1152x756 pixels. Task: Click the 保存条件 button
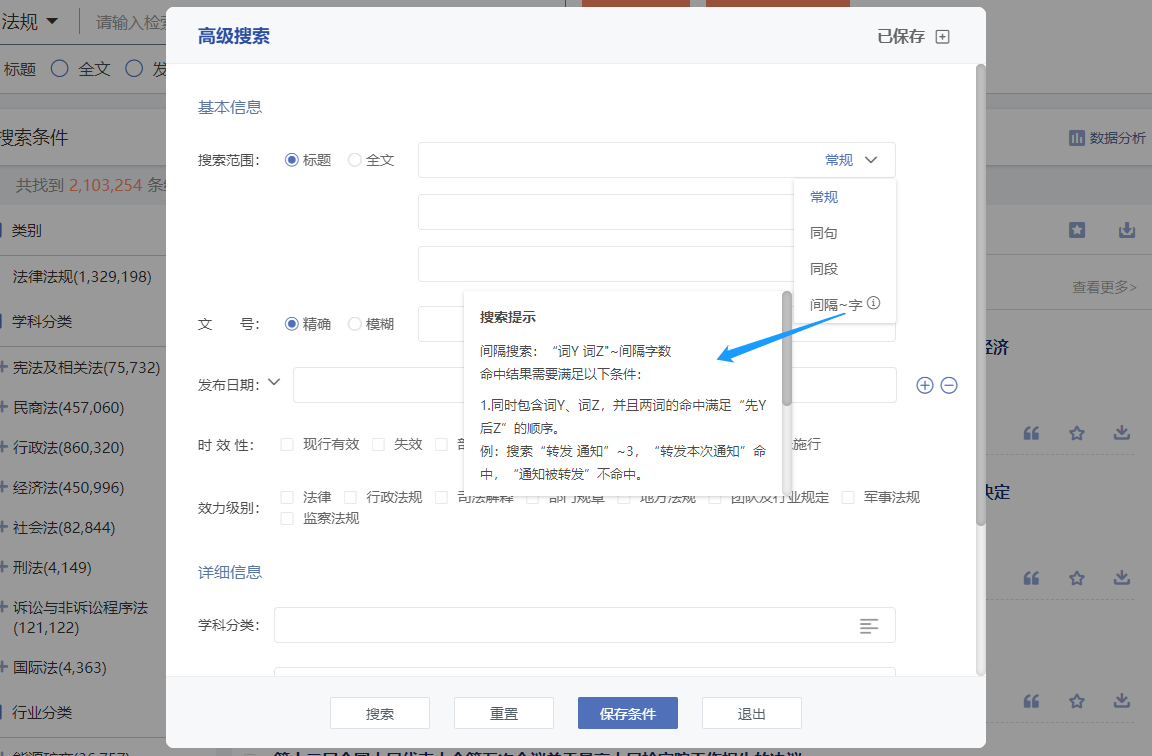pos(628,713)
